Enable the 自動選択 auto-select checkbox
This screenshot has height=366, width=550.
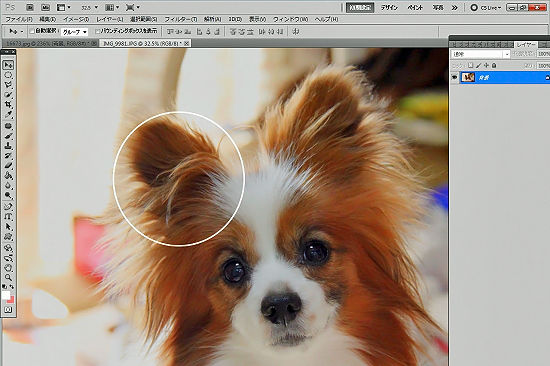point(32,31)
